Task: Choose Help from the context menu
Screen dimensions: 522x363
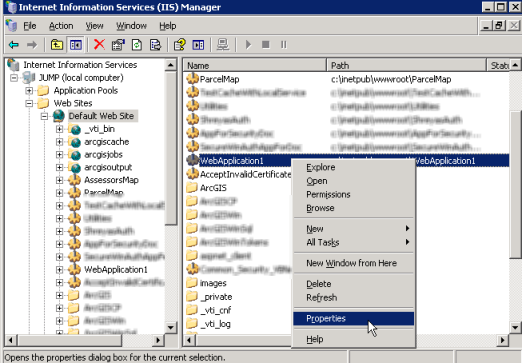Action: click(354, 339)
